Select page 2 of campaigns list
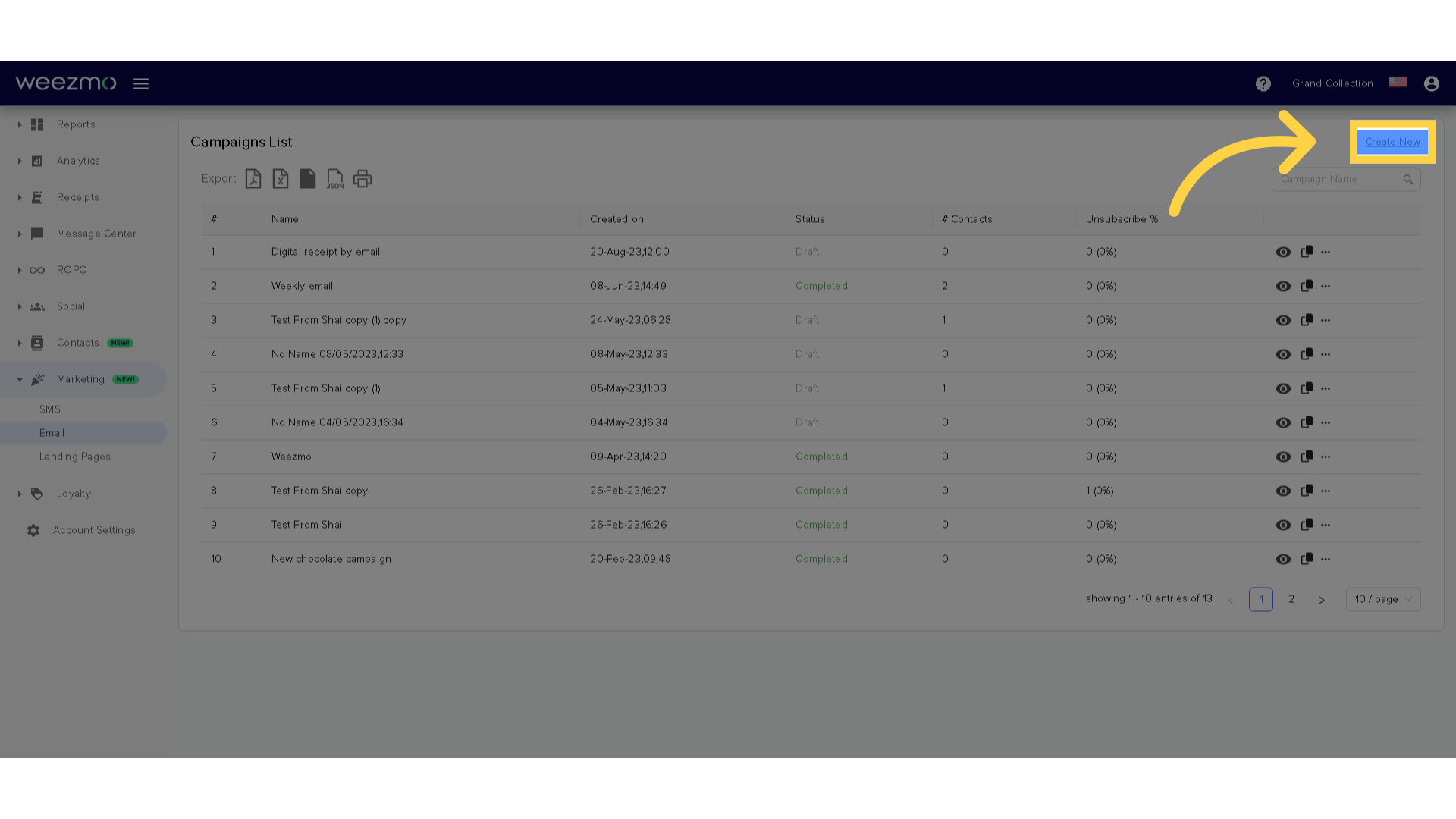Viewport: 1456px width, 819px height. 1291,599
